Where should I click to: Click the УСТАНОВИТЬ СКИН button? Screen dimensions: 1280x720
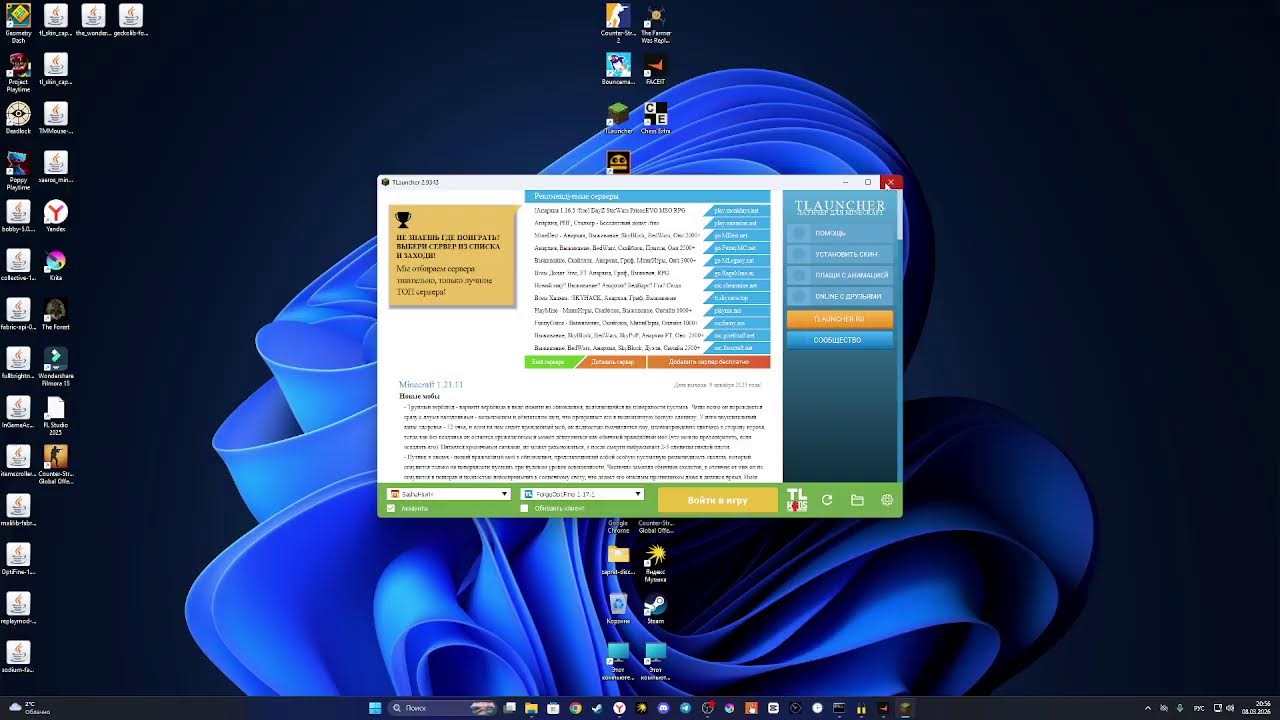(x=839, y=254)
